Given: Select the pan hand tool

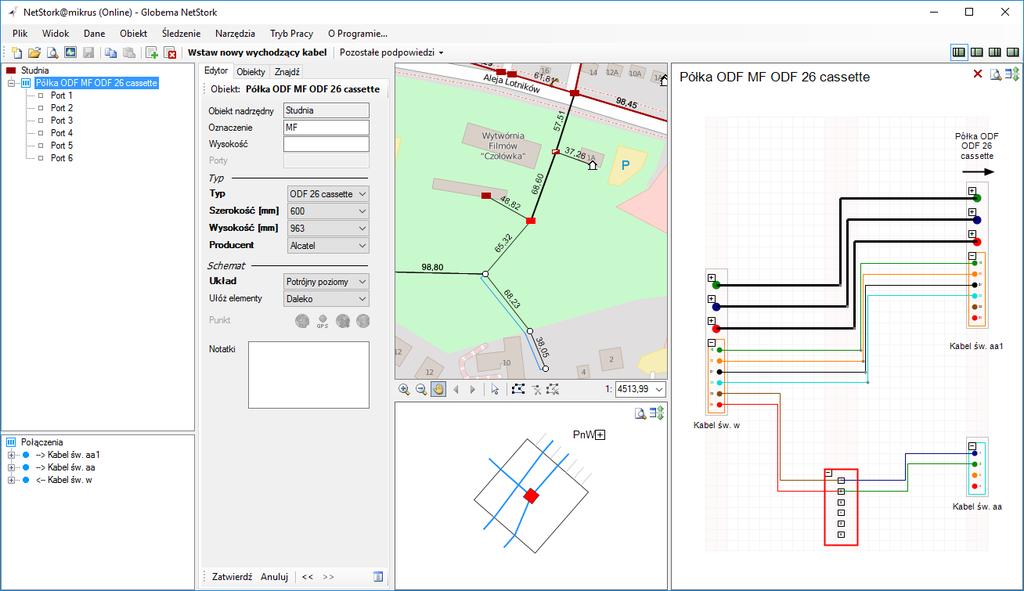Looking at the screenshot, I should 438,390.
